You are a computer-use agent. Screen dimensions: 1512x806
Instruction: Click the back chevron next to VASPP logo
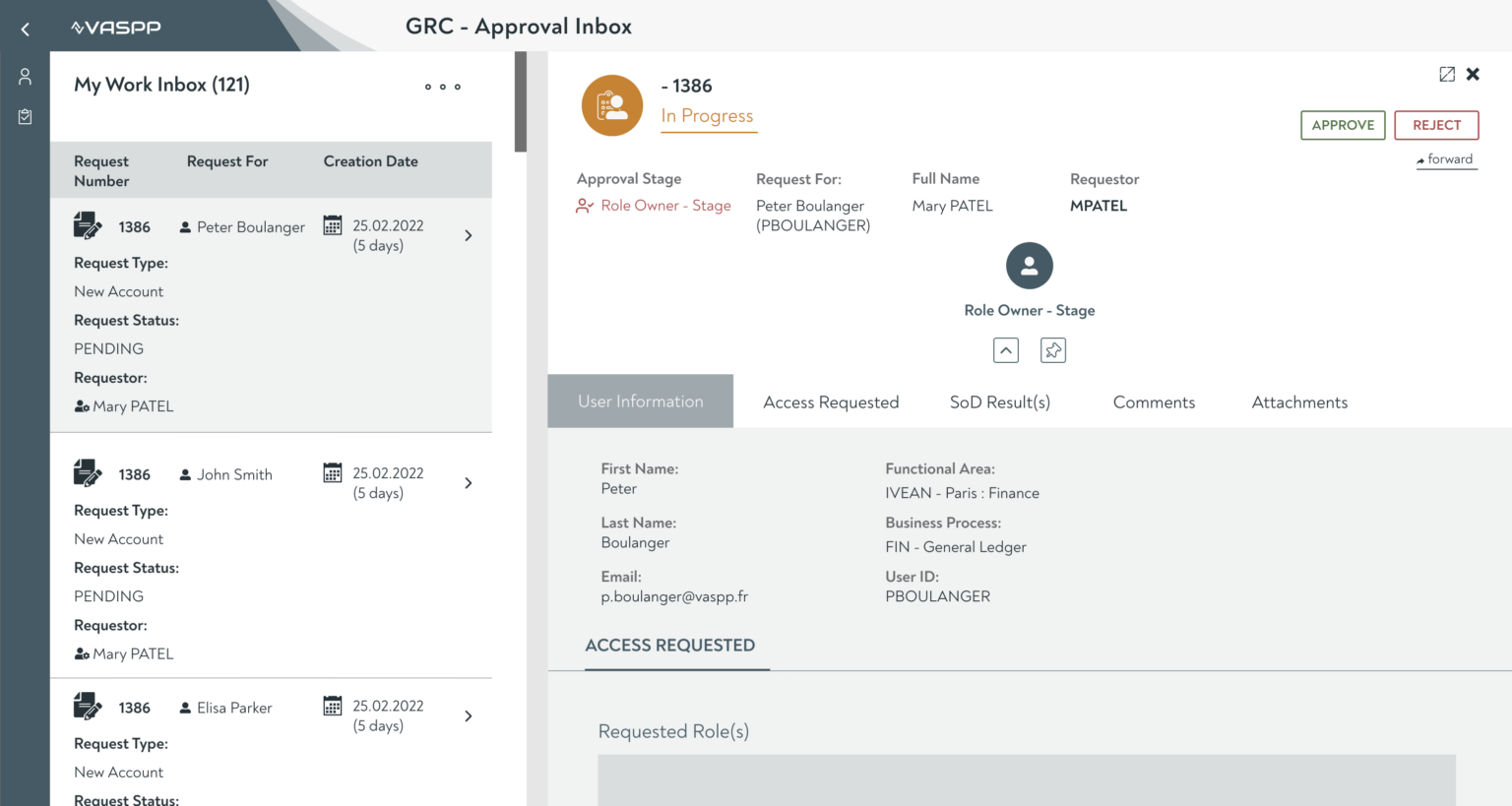[x=25, y=29]
